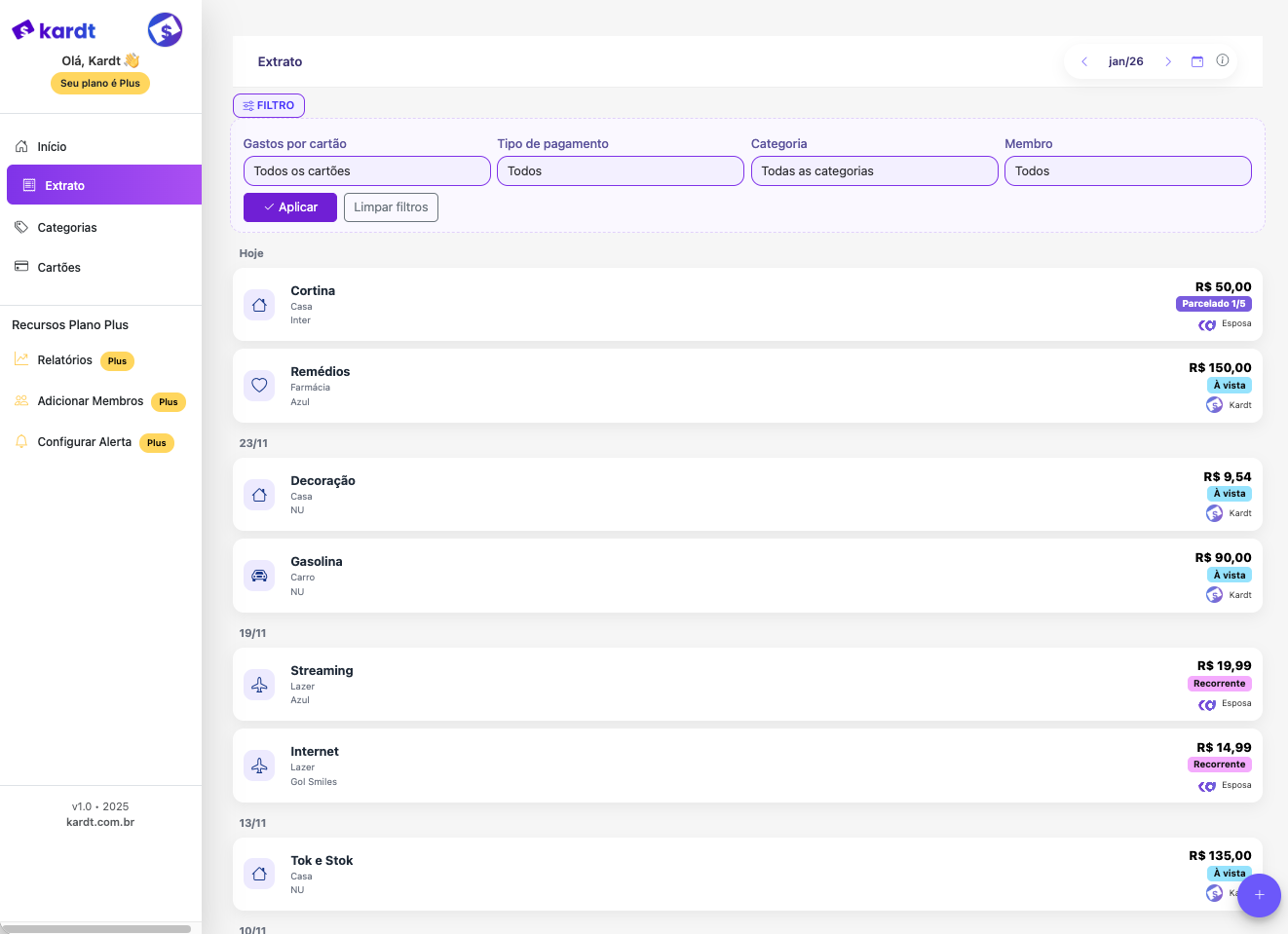Toggle the FILTRO filter panel

pos(269,105)
